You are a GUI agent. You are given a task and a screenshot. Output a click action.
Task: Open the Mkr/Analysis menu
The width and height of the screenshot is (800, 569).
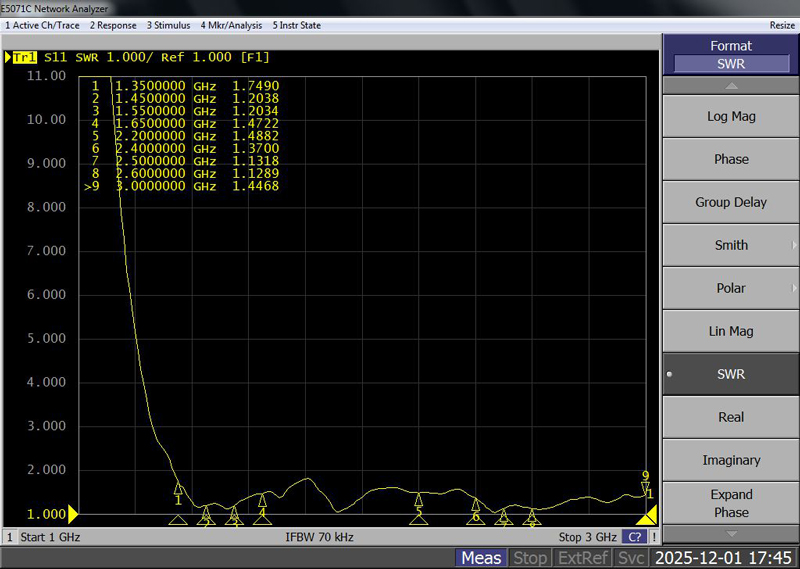[231, 25]
